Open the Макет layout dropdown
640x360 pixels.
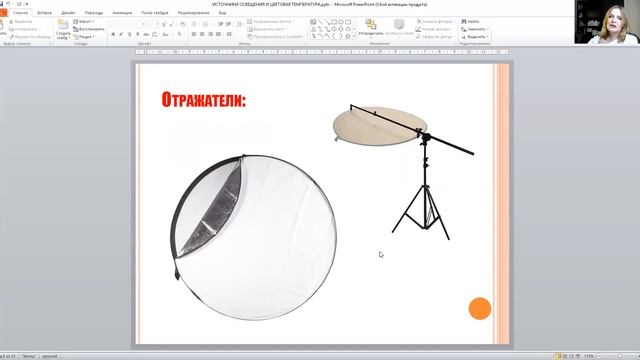click(84, 21)
